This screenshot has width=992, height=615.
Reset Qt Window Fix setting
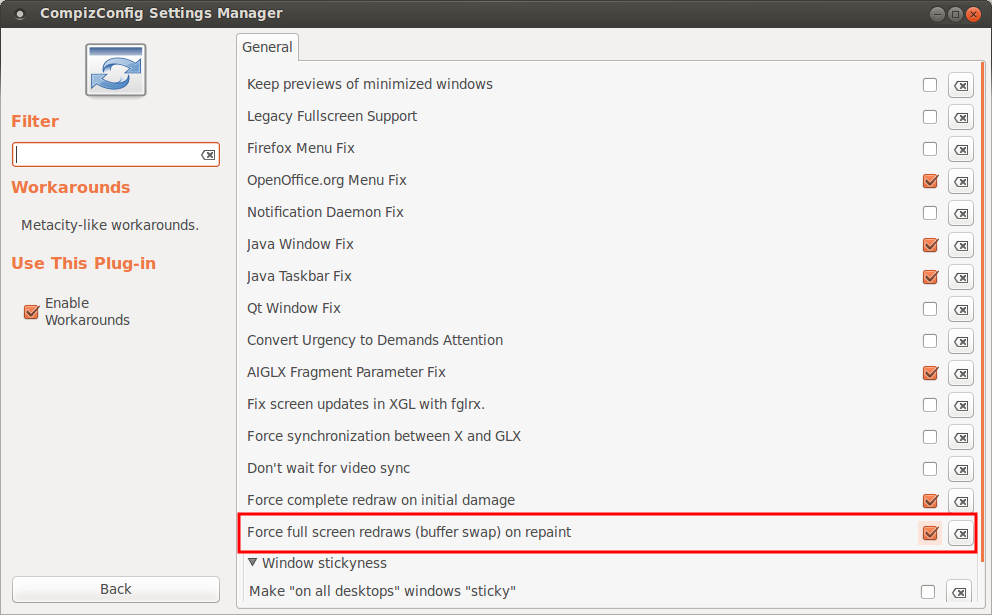(960, 309)
